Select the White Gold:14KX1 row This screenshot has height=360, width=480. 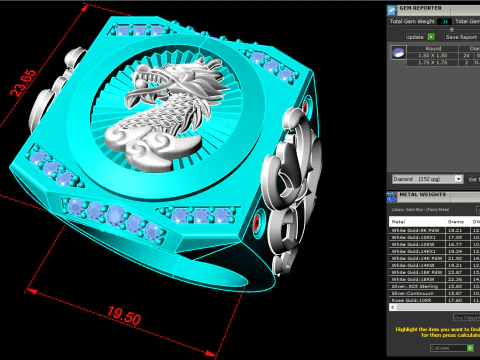tap(434, 251)
